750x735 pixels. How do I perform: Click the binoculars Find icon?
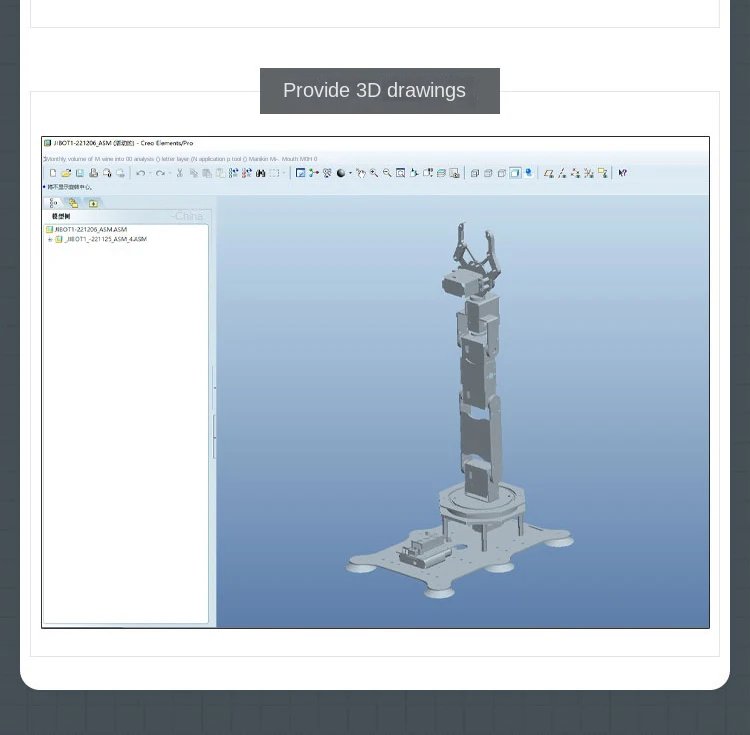(260, 173)
